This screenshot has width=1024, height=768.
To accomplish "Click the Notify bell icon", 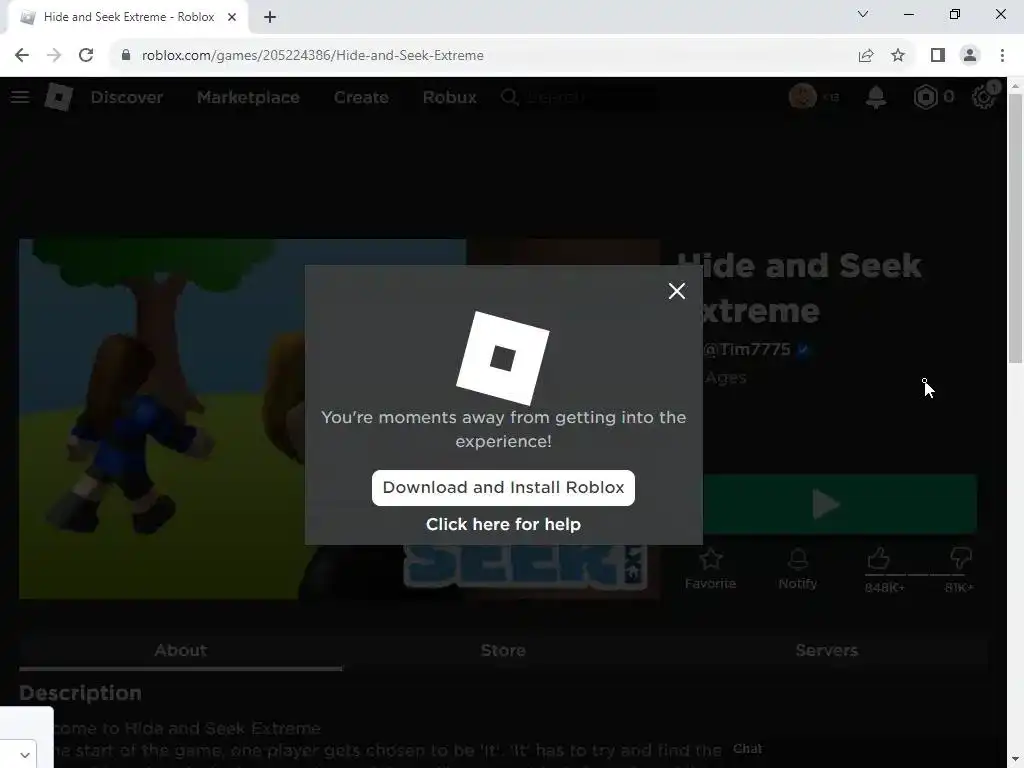I will [797, 559].
